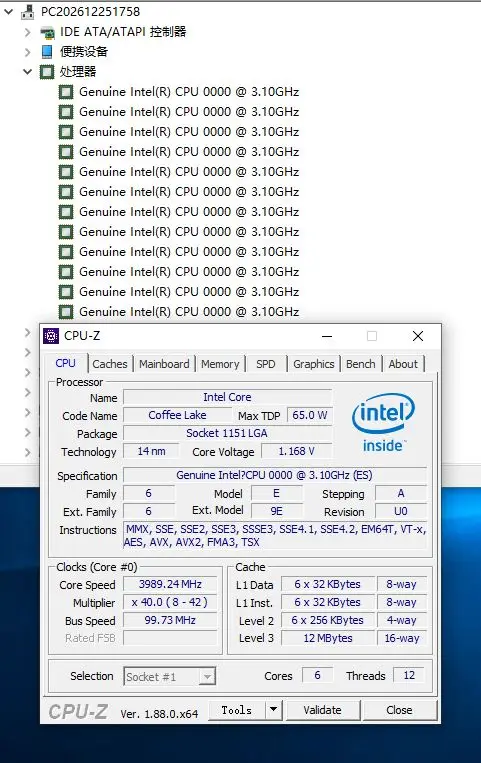This screenshot has width=481, height=763.
Task: Click the Validate button
Action: click(323, 710)
